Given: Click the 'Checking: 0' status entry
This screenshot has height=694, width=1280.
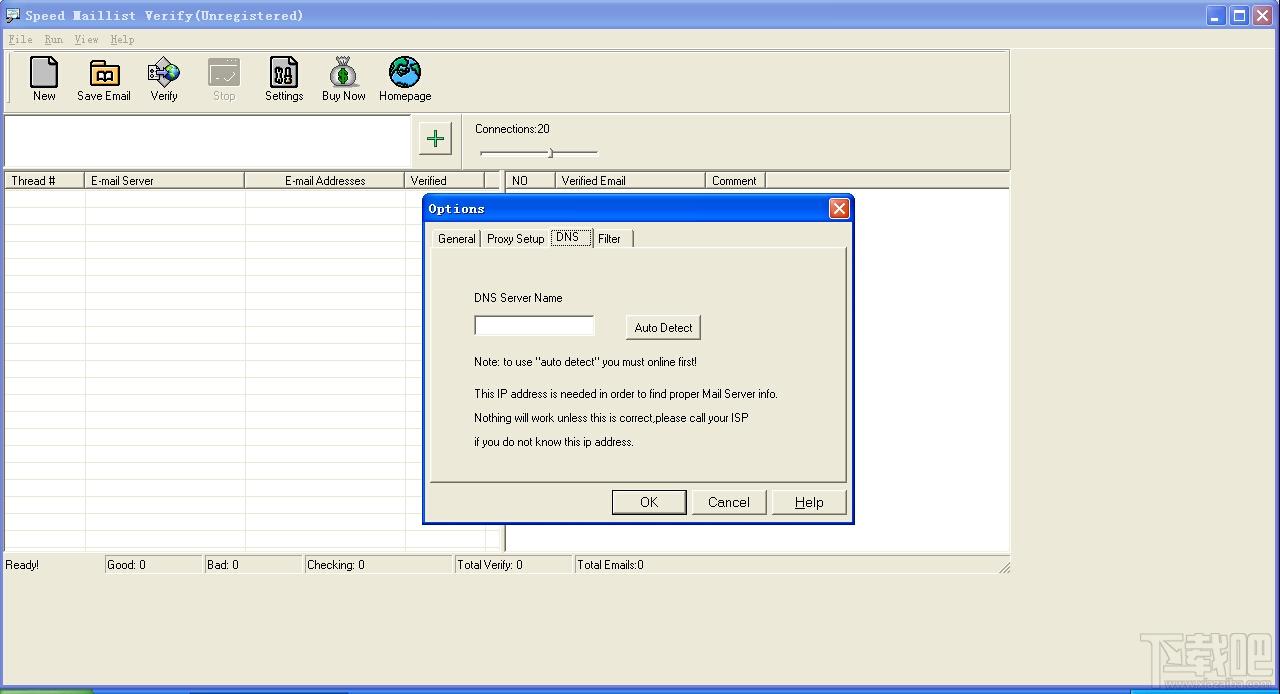Looking at the screenshot, I should (378, 565).
